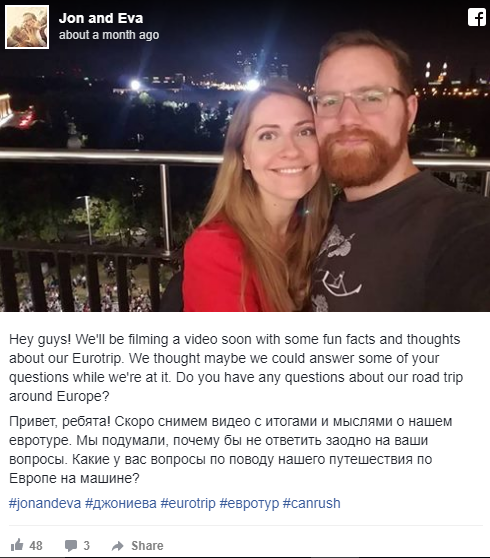Click the thumbs-up like icon
Viewport: 490px width, 558px height.
(x=17, y=545)
